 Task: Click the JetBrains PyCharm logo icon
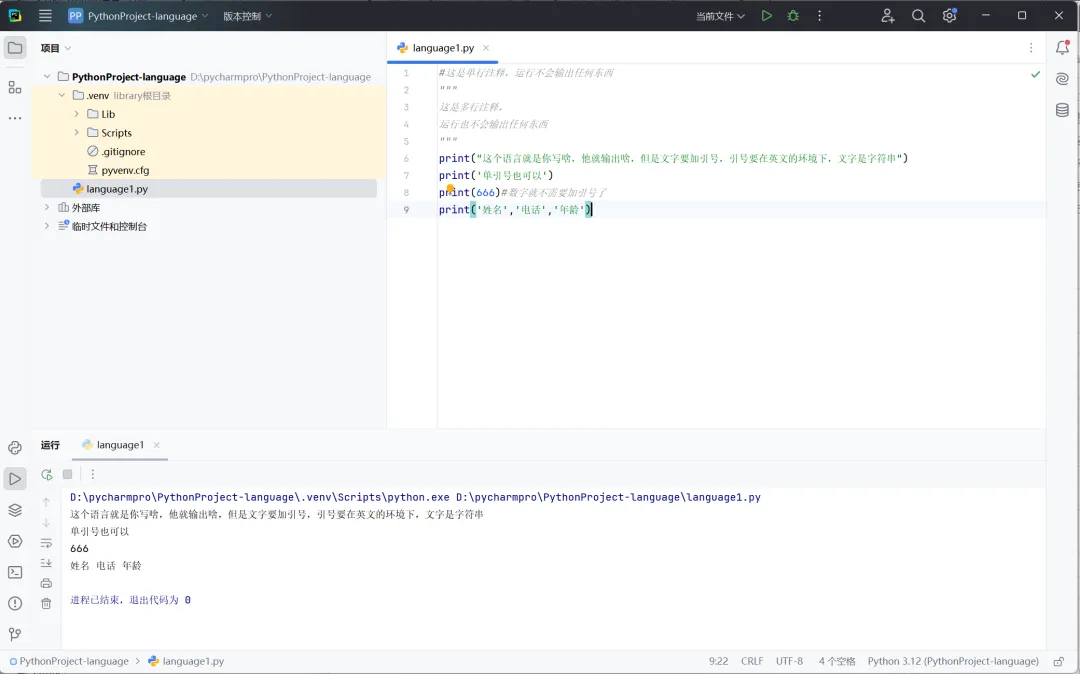click(14, 16)
